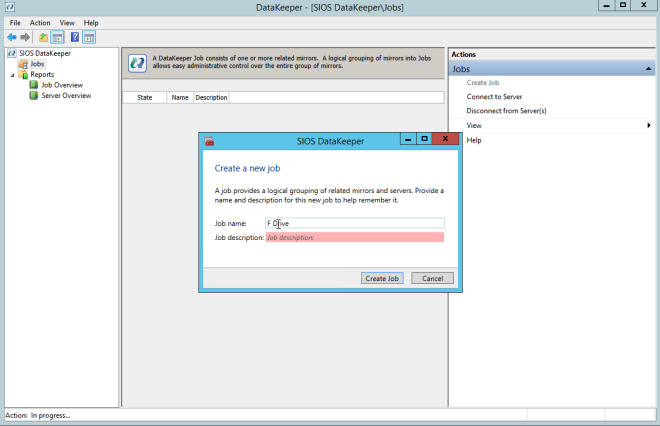Expand the View submenu arrow in Actions
The height and width of the screenshot is (426, 660).
coord(649,125)
